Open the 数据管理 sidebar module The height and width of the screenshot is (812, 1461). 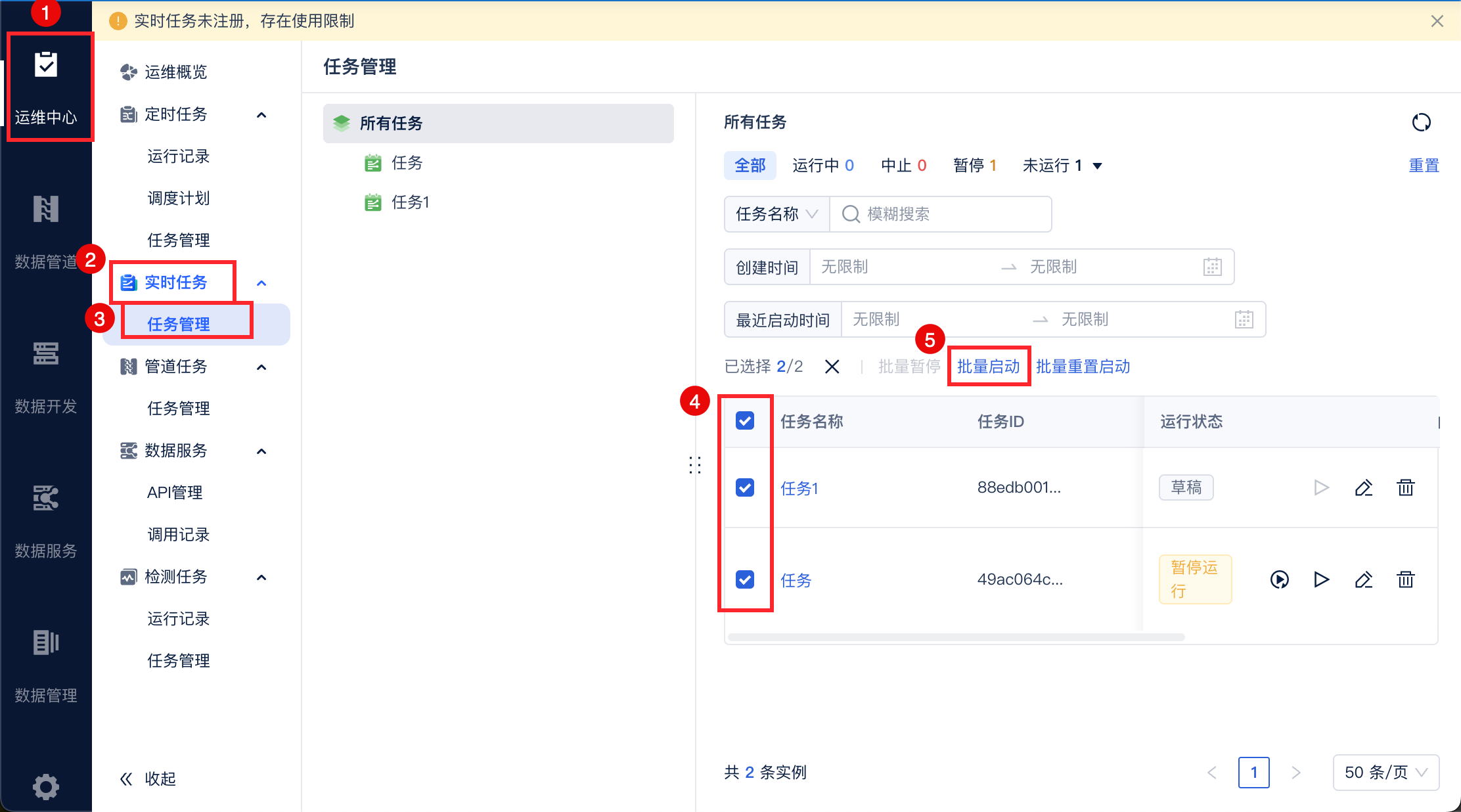click(46, 665)
